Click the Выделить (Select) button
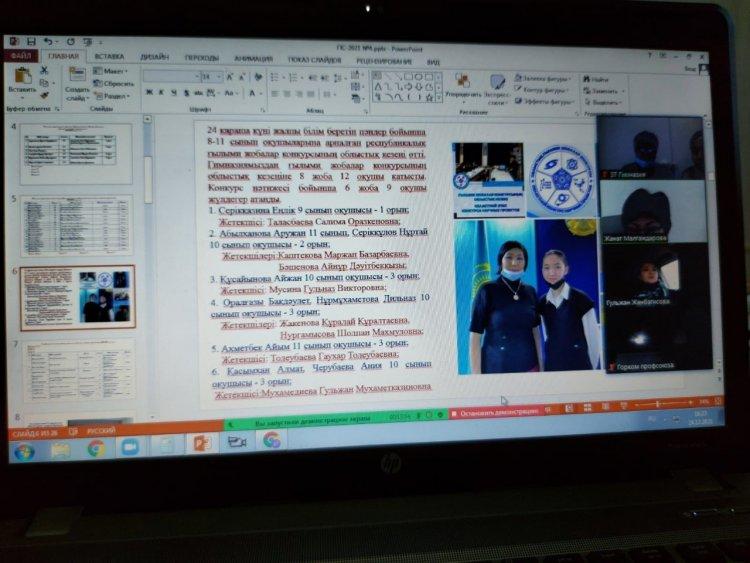The height and width of the screenshot is (563, 750). [x=603, y=102]
